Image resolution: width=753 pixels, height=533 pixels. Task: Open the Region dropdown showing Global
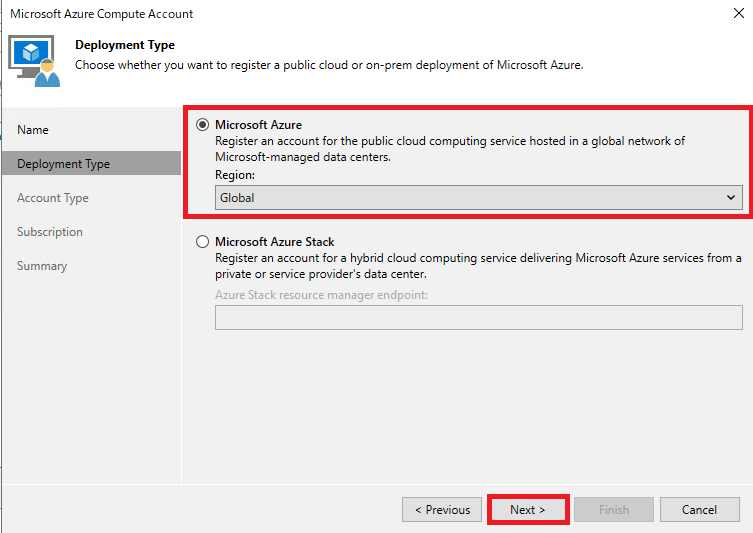pos(478,198)
